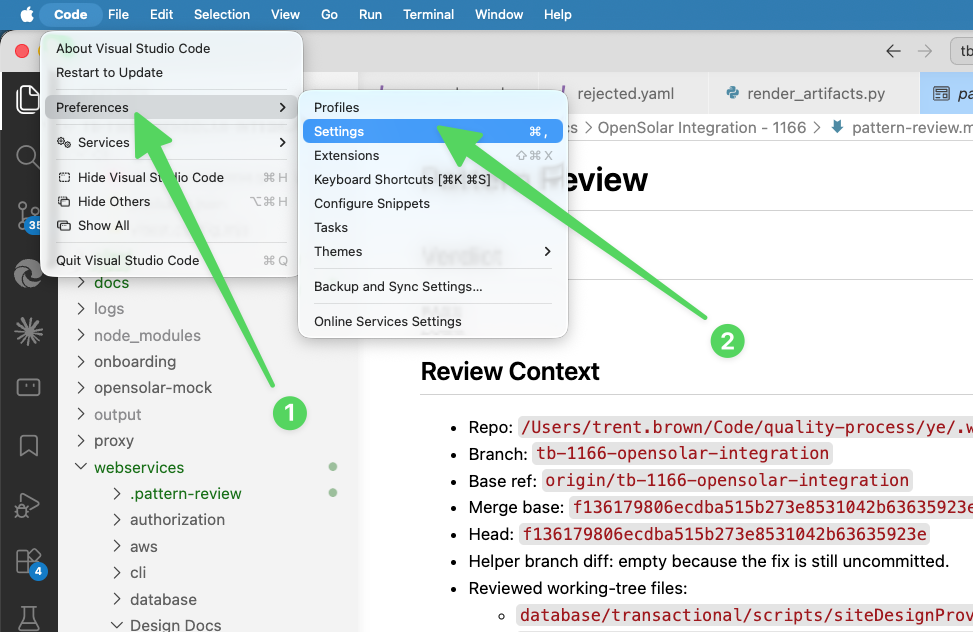Expand the Services submenu arrow
973x632 pixels.
[x=282, y=142]
